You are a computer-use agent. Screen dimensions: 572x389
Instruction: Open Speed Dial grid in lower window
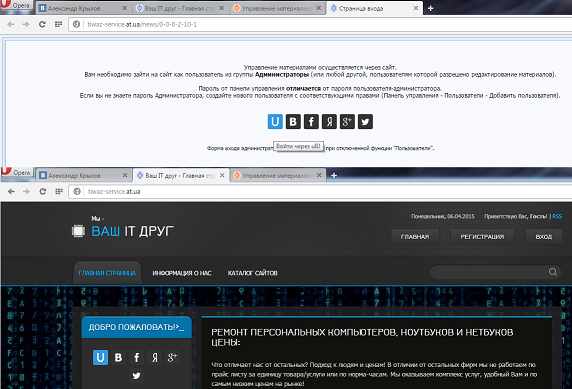59,192
